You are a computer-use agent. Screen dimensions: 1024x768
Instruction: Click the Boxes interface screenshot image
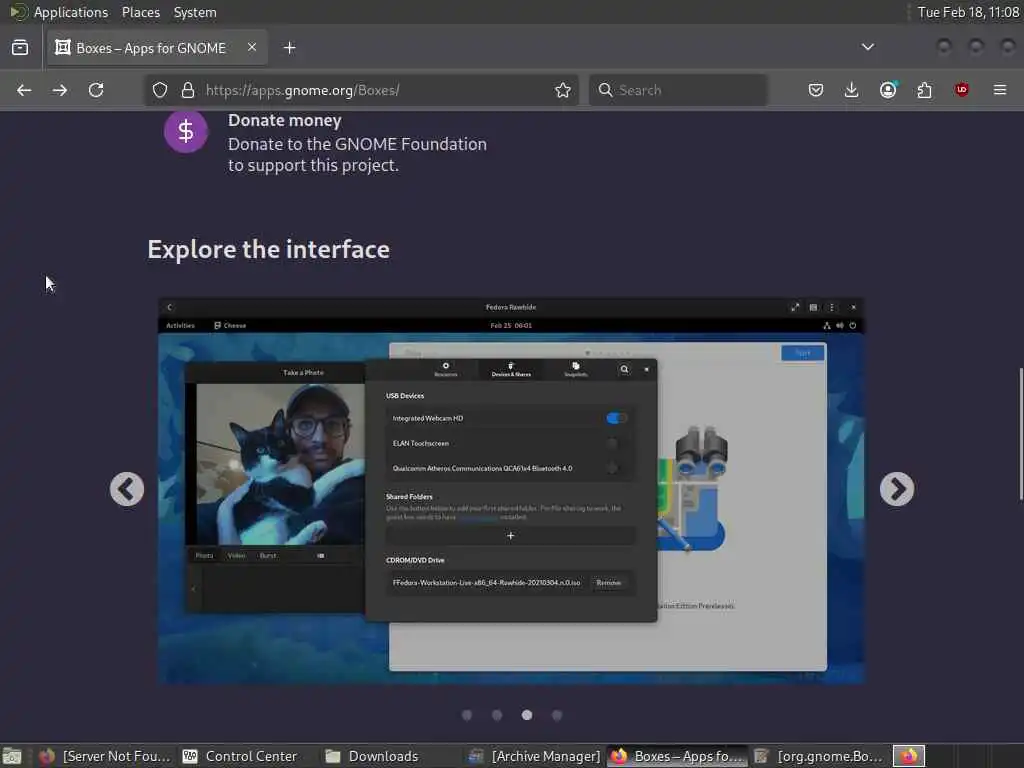pos(511,491)
